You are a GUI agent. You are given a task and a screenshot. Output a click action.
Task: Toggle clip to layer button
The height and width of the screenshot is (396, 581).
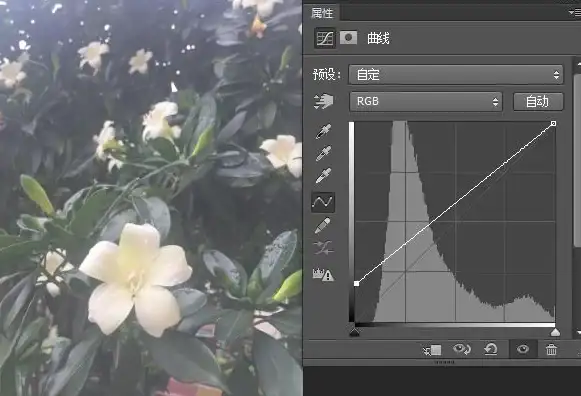point(432,350)
